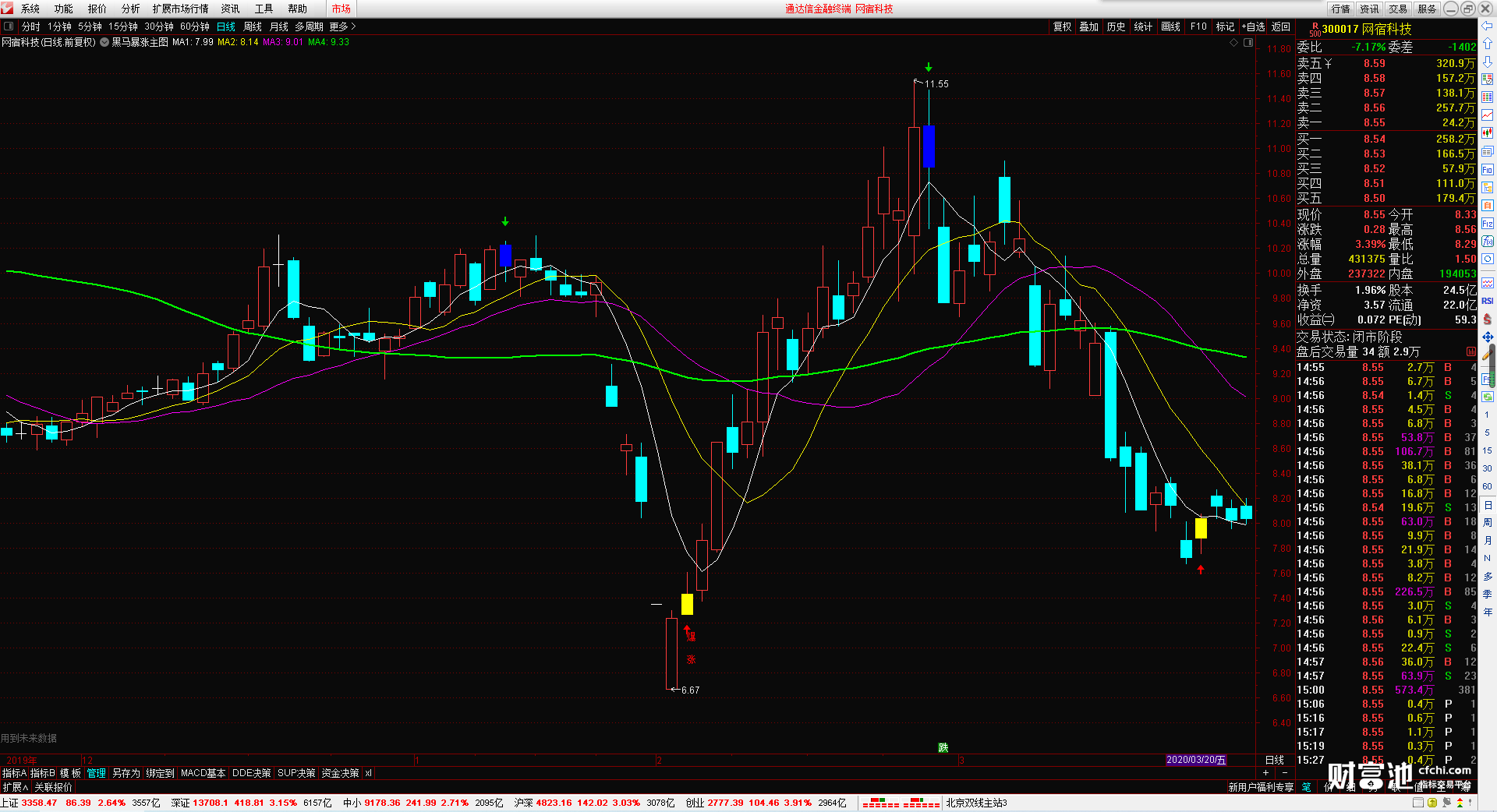Image resolution: width=1497 pixels, height=812 pixels.
Task: Open the news window sidebar icon
Action: (1488, 151)
